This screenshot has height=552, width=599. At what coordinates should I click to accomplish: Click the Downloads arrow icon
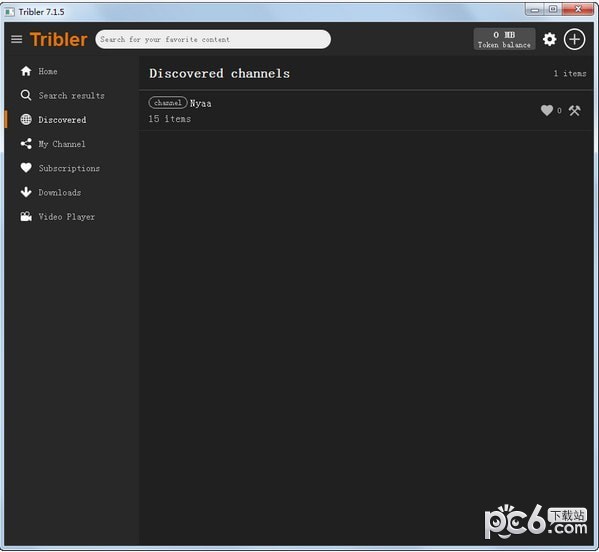[26, 192]
